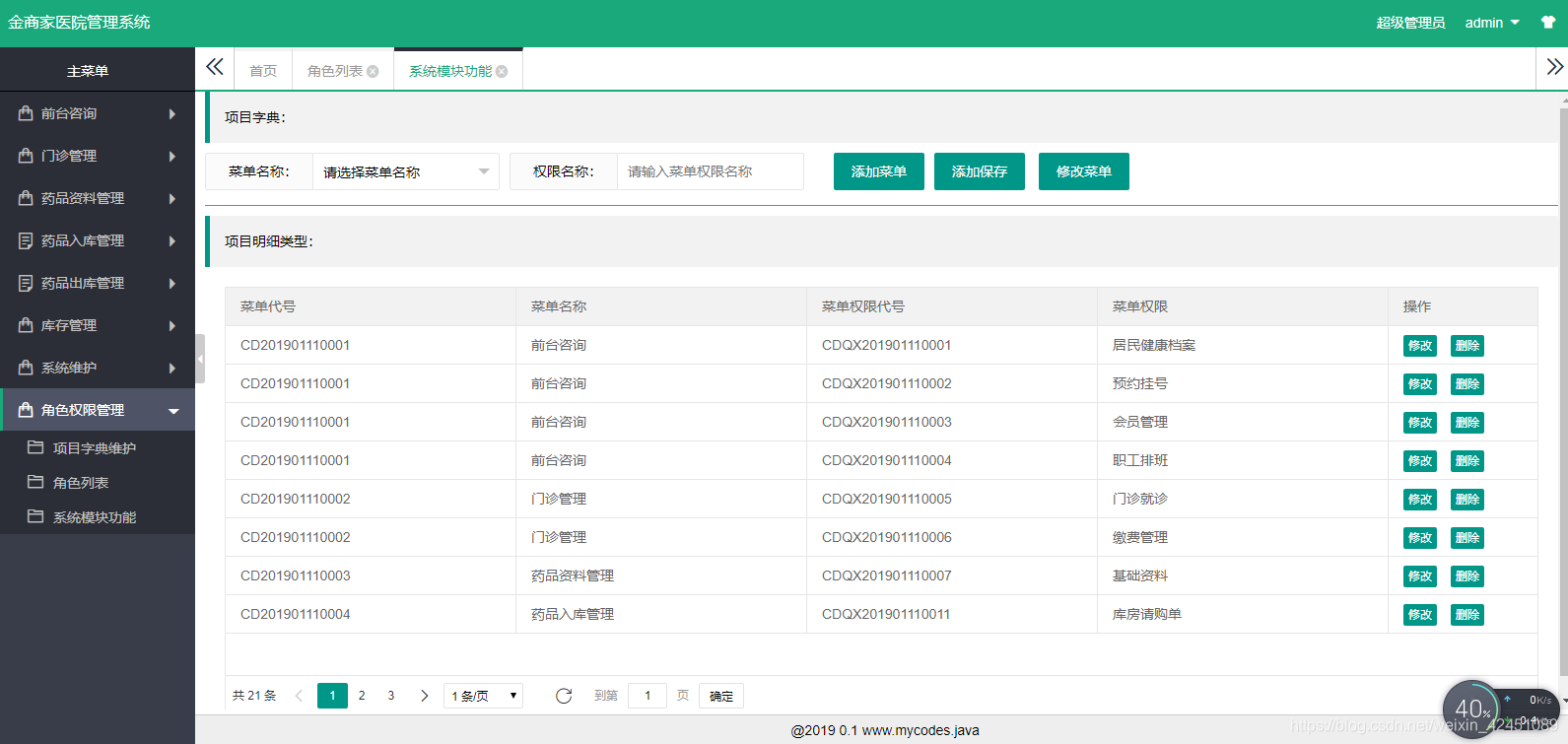Click the 添加菜单 button
This screenshot has width=1568, height=744.
click(879, 171)
